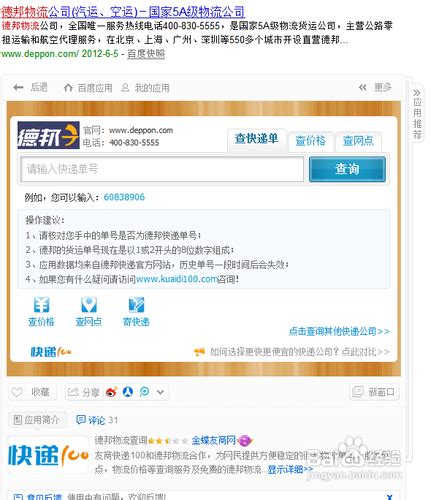Expand the 更多 chevron menu
Screen dimensions: 431x500
pos(363,88)
